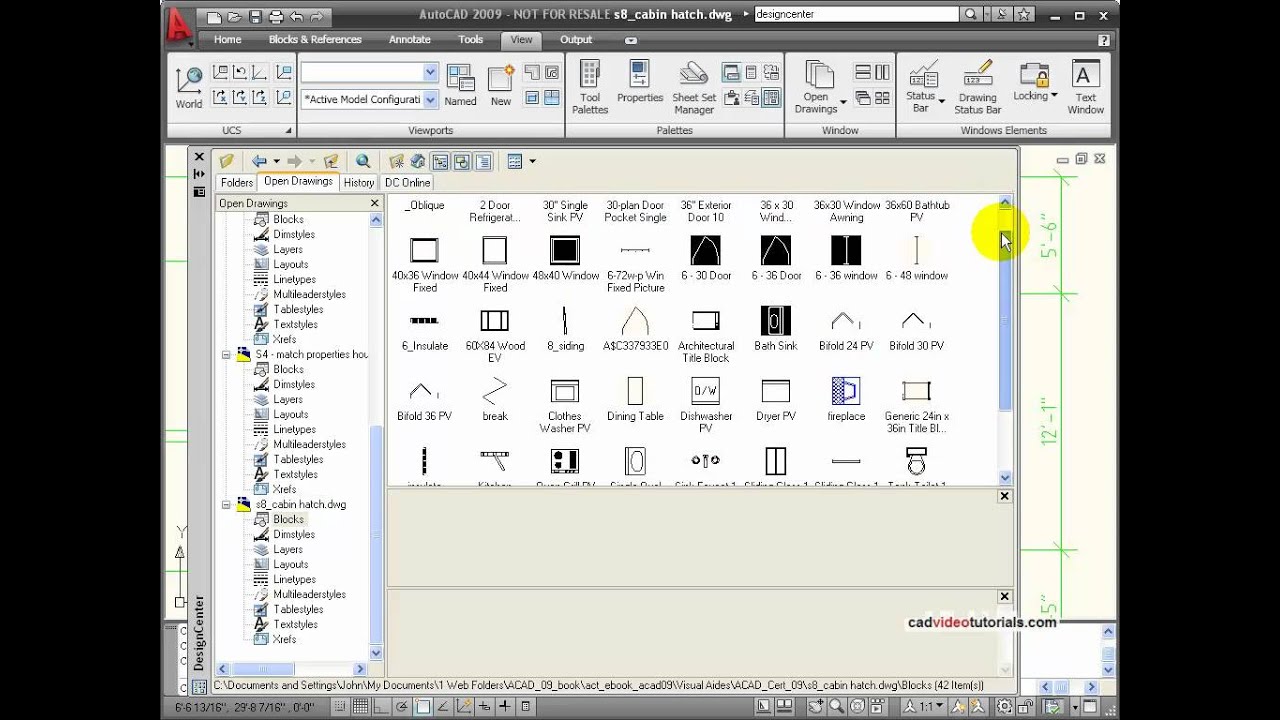Screen dimensions: 1280x720
Task: Click the Tile Vertically icon in Window panel
Action: [882, 72]
